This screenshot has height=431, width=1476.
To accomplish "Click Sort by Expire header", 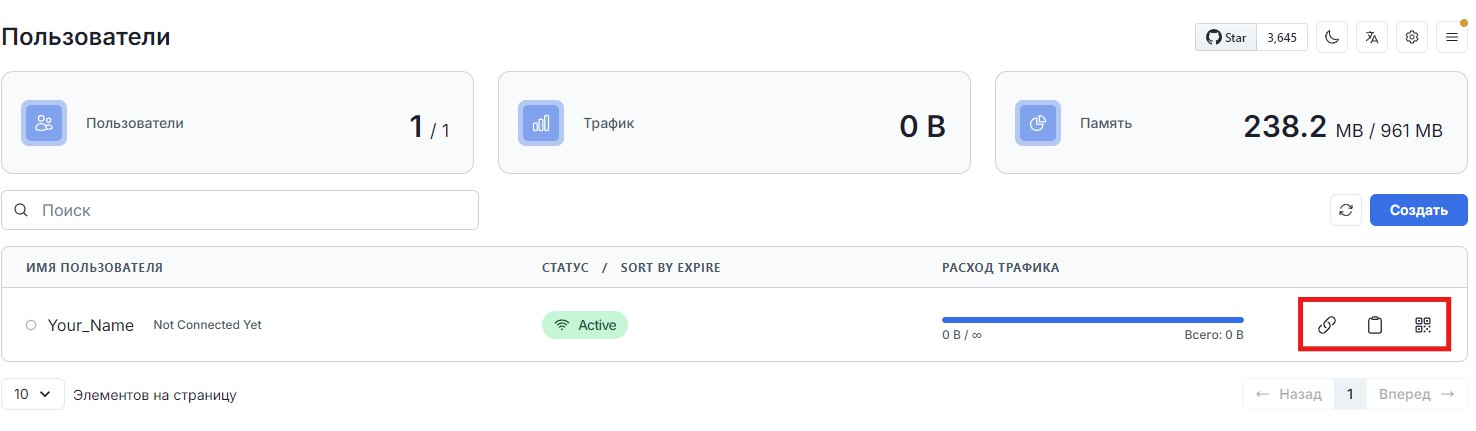I will click(670, 268).
